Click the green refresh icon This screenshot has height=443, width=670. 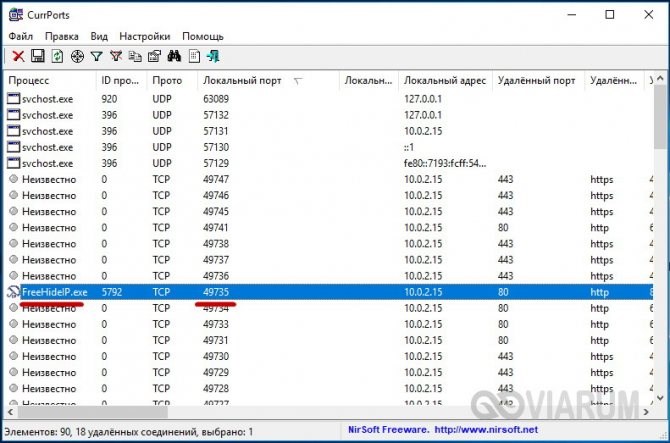click(x=57, y=56)
